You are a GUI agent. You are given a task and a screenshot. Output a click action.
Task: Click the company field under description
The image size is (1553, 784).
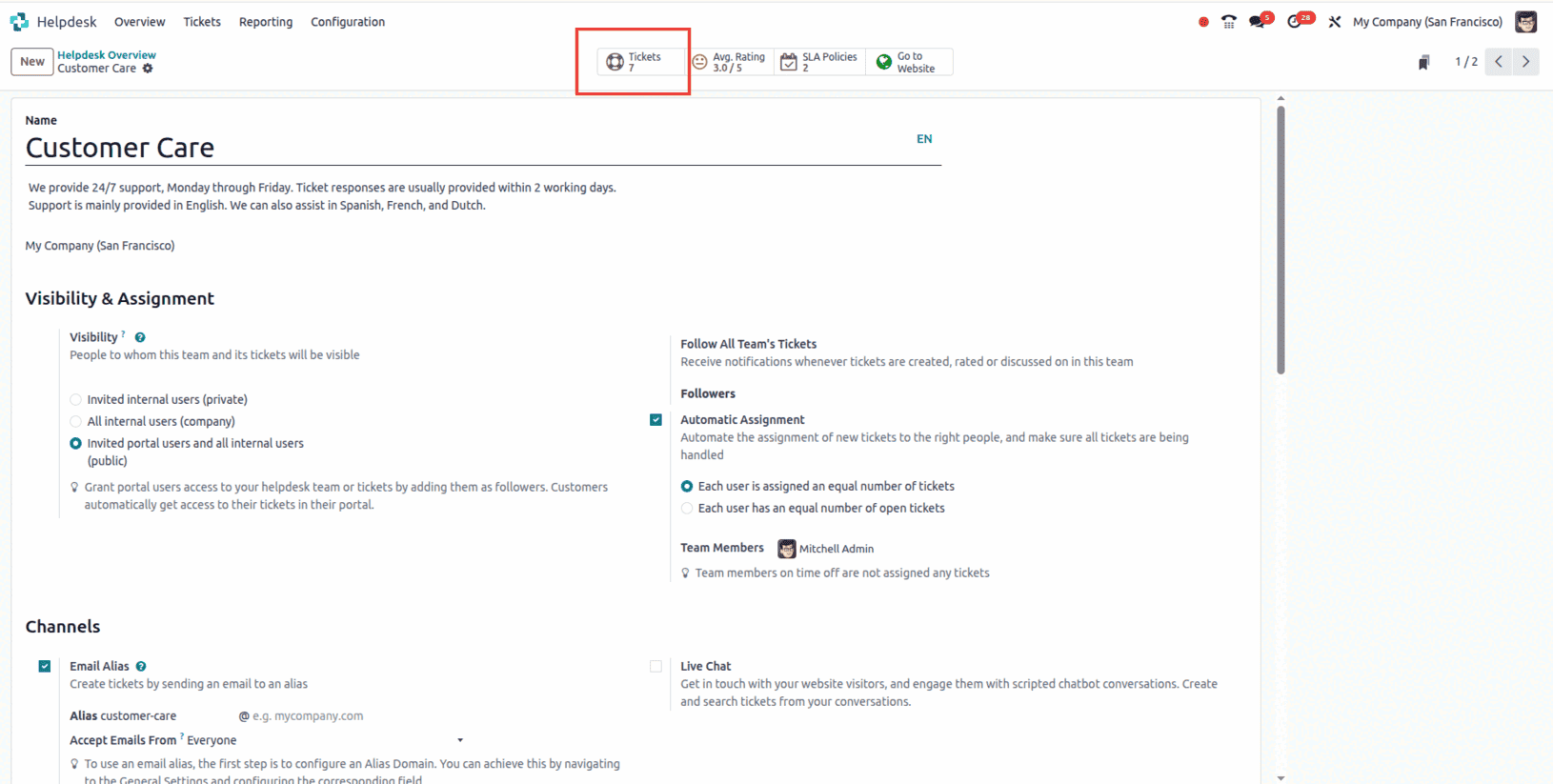(x=100, y=246)
